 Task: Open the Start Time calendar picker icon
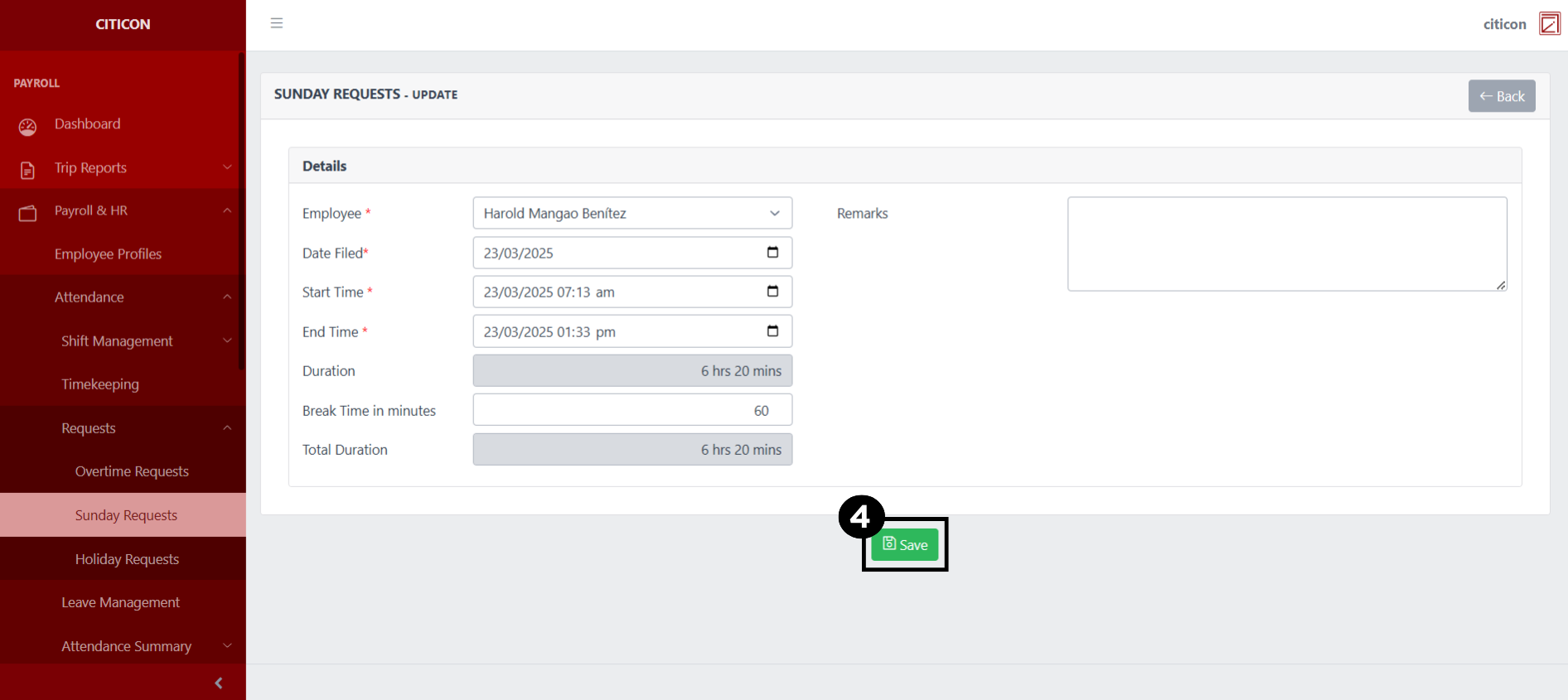(772, 292)
